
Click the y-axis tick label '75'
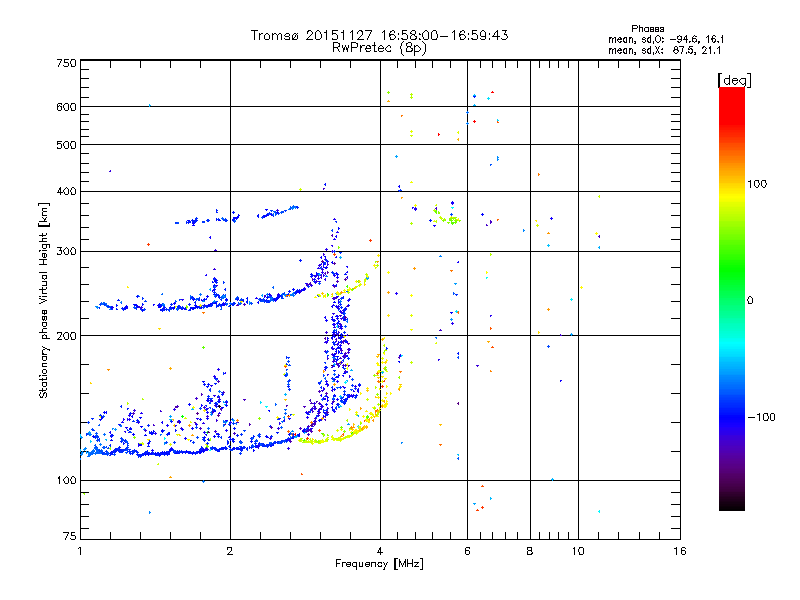click(x=70, y=536)
